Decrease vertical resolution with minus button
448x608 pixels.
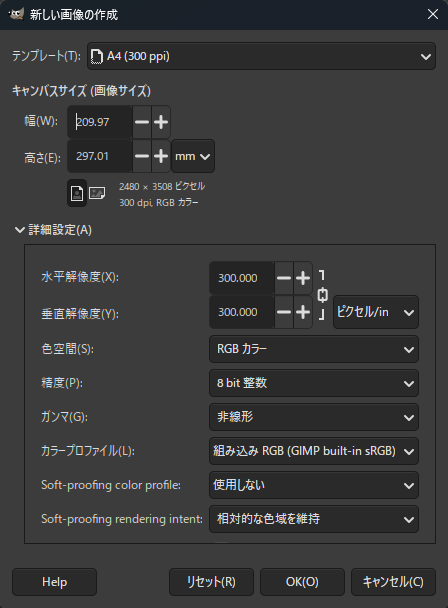point(284,312)
